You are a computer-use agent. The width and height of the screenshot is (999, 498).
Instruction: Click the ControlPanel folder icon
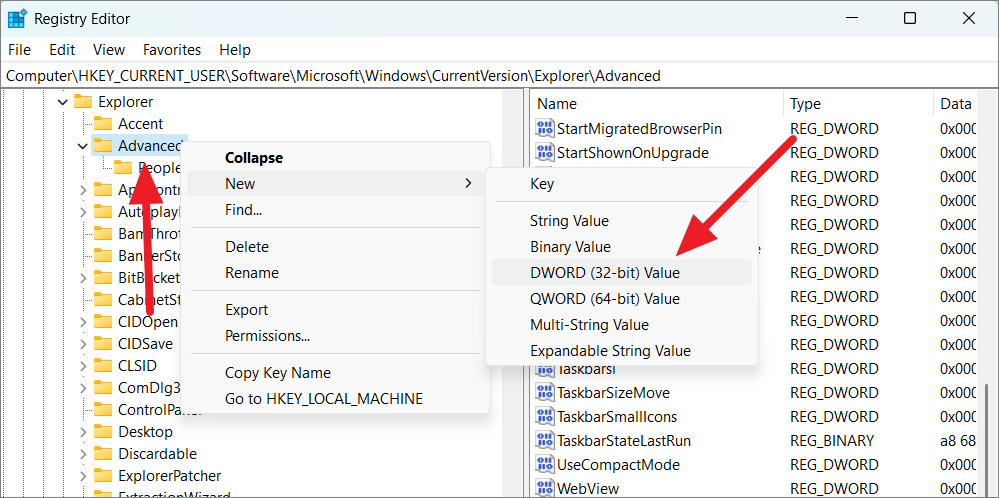point(103,410)
